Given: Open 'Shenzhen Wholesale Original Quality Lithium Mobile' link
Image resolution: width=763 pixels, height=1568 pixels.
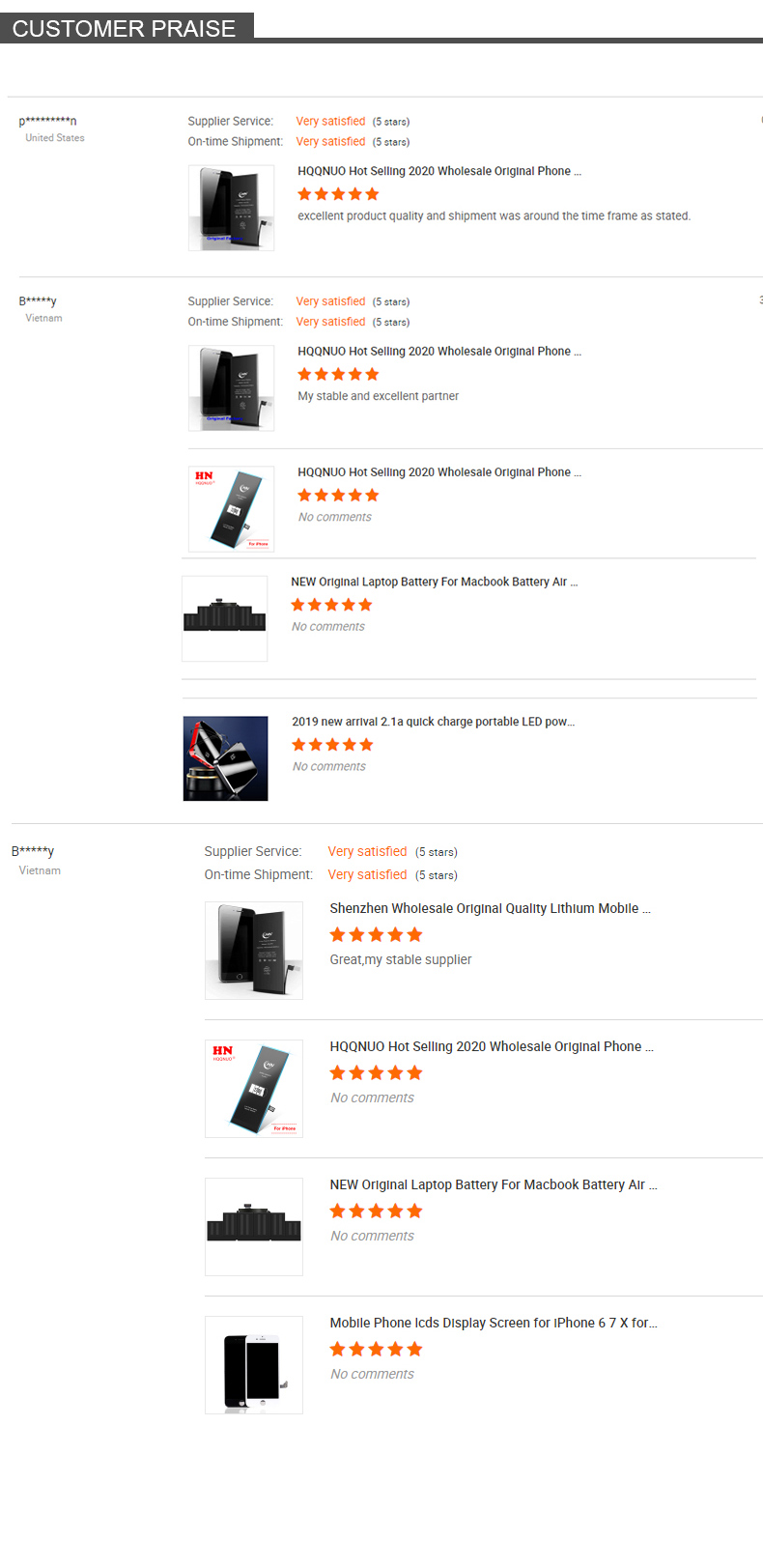Looking at the screenshot, I should pos(490,908).
